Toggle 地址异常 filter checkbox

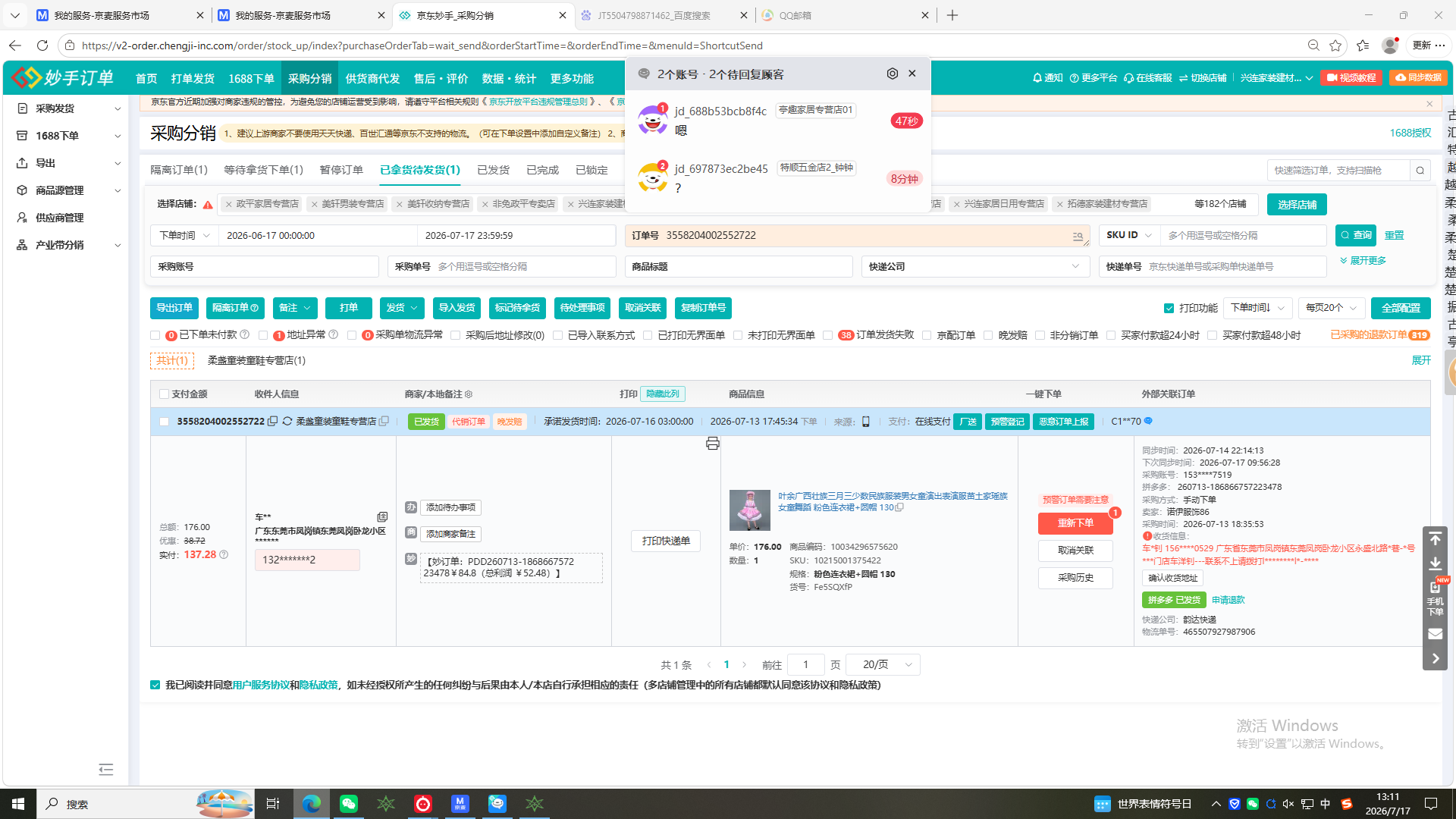[x=263, y=335]
